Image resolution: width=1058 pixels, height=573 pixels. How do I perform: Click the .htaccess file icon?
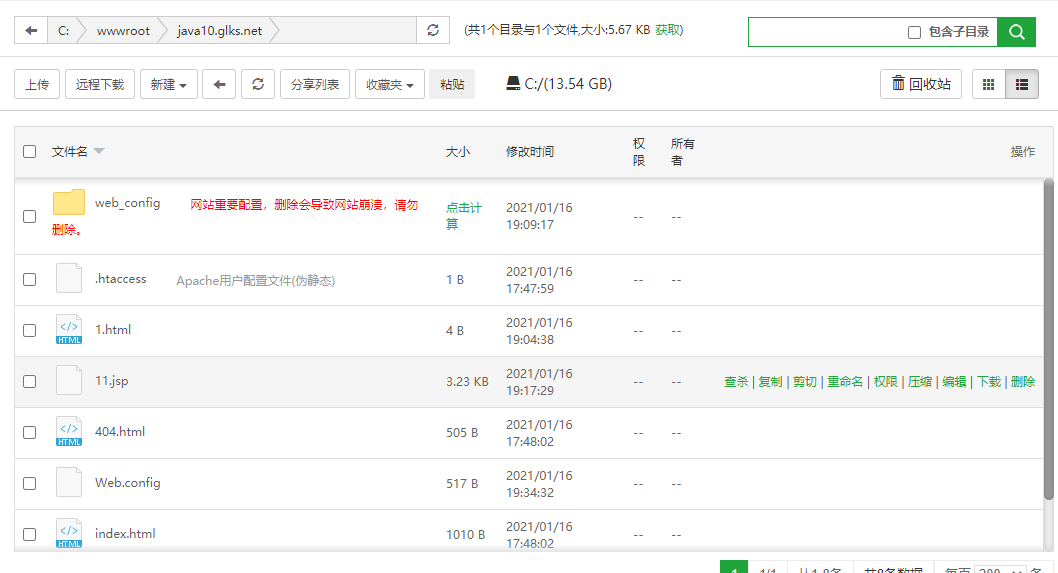tap(69, 278)
